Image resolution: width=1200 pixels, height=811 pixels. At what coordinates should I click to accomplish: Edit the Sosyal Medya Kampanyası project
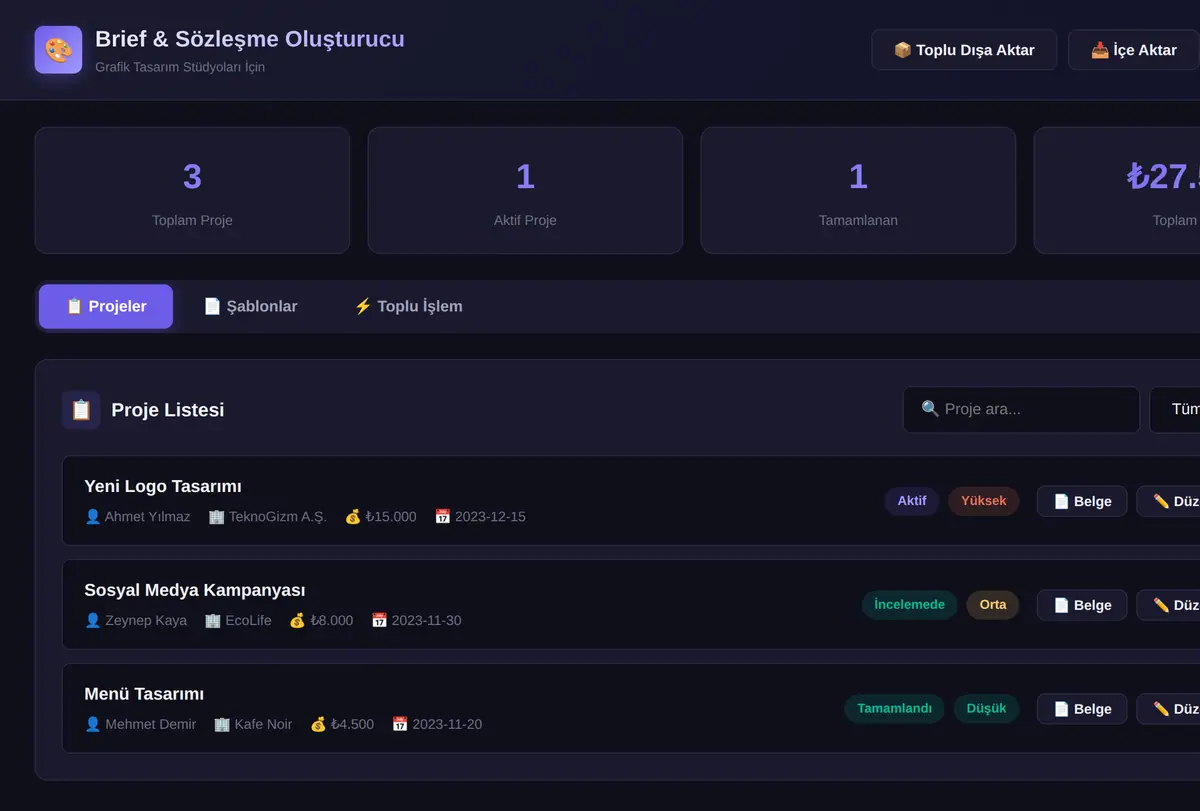tap(1169, 605)
